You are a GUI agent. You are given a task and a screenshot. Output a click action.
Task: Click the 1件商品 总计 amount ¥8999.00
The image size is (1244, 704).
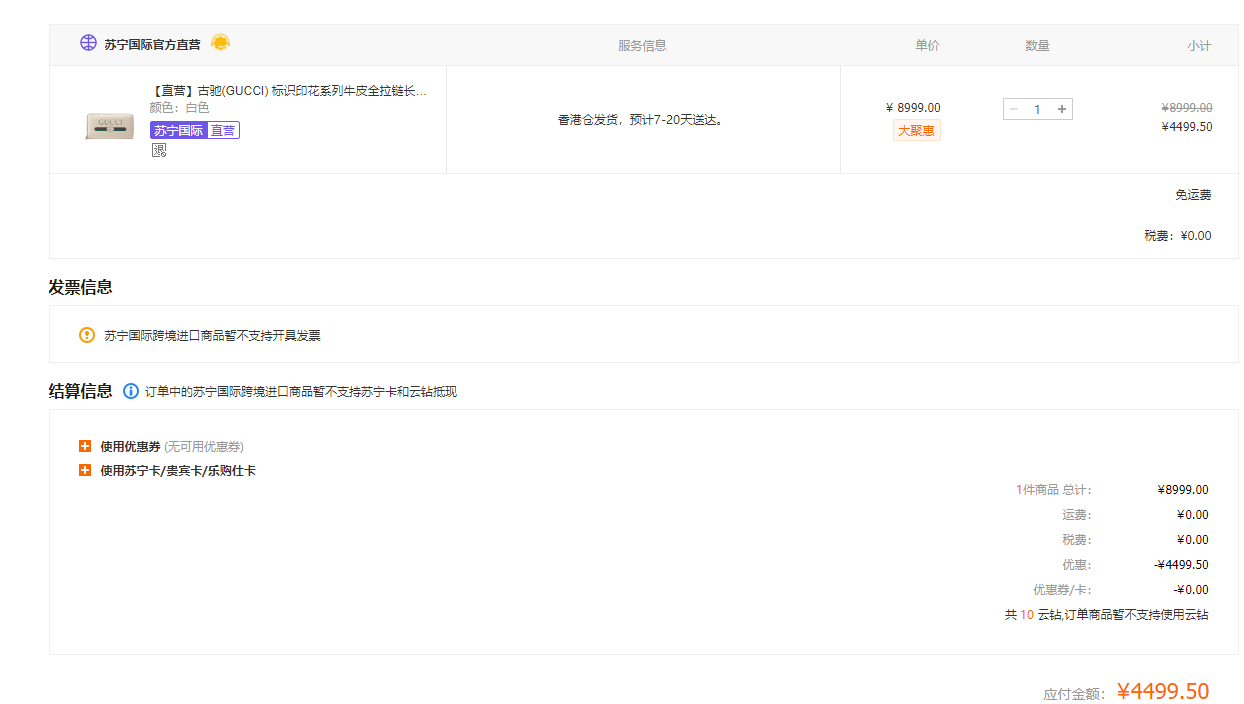coord(1183,490)
